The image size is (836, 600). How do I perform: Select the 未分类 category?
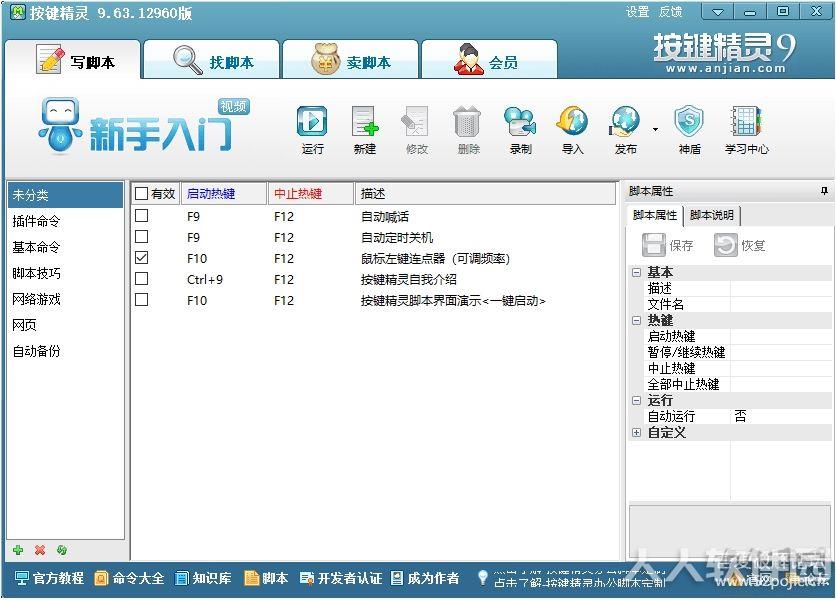(x=65, y=195)
